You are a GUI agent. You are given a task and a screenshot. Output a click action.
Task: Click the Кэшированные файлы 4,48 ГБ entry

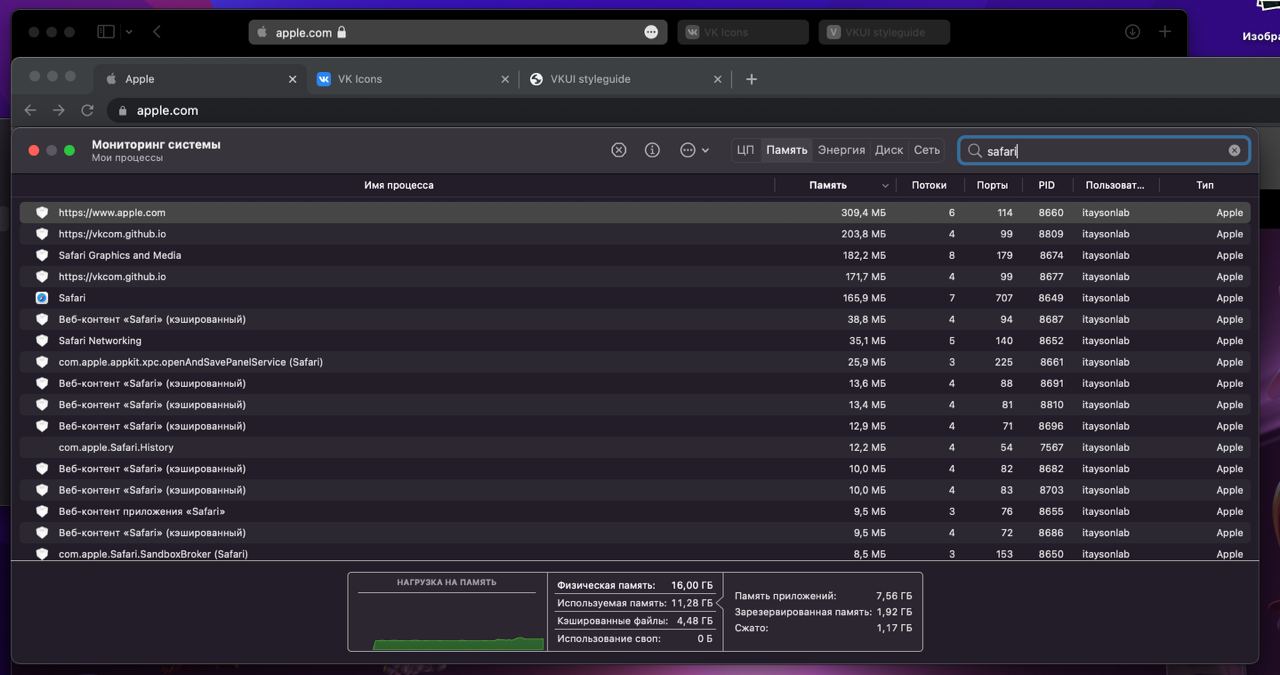click(x=635, y=621)
